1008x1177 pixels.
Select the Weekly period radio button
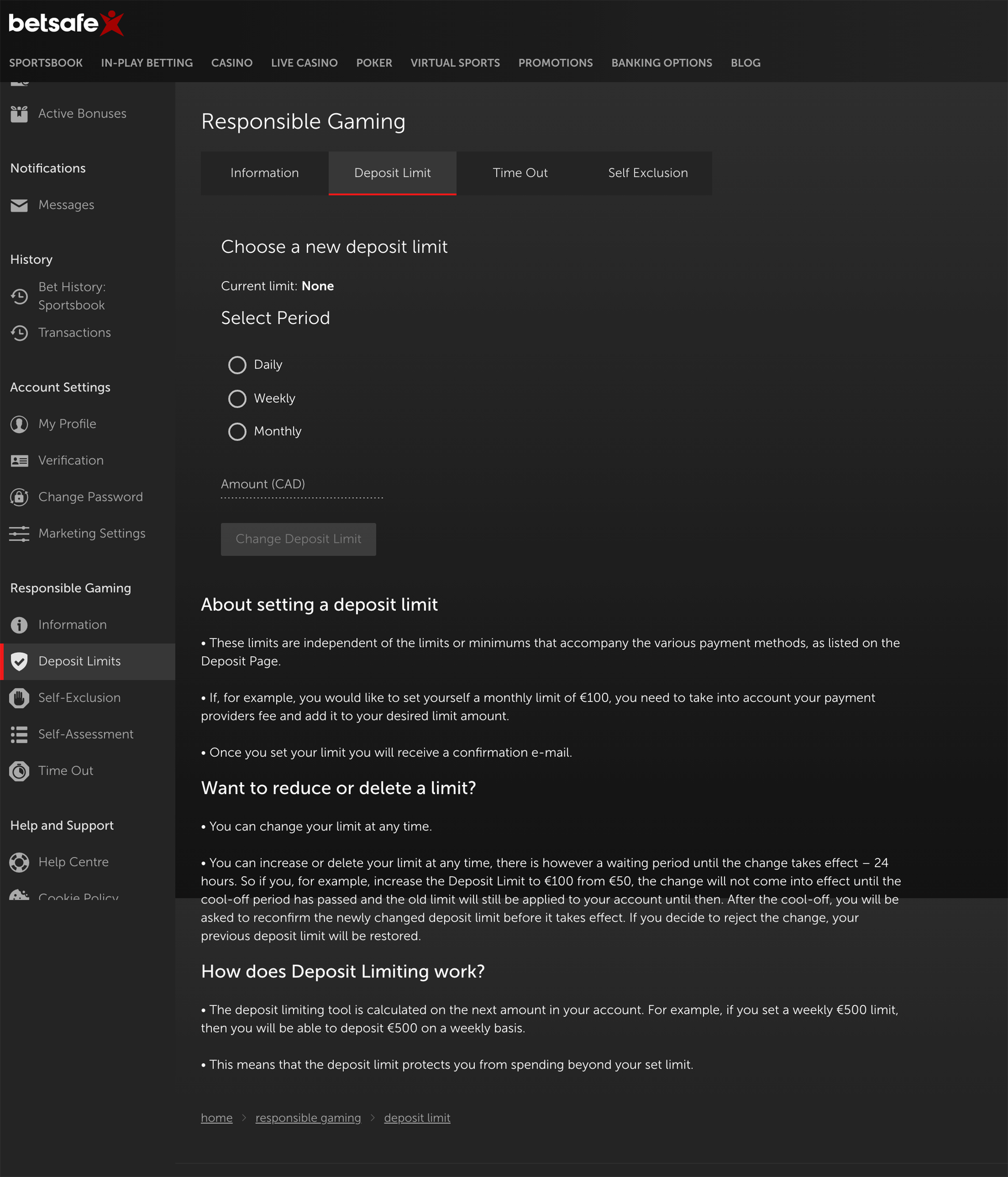(237, 398)
